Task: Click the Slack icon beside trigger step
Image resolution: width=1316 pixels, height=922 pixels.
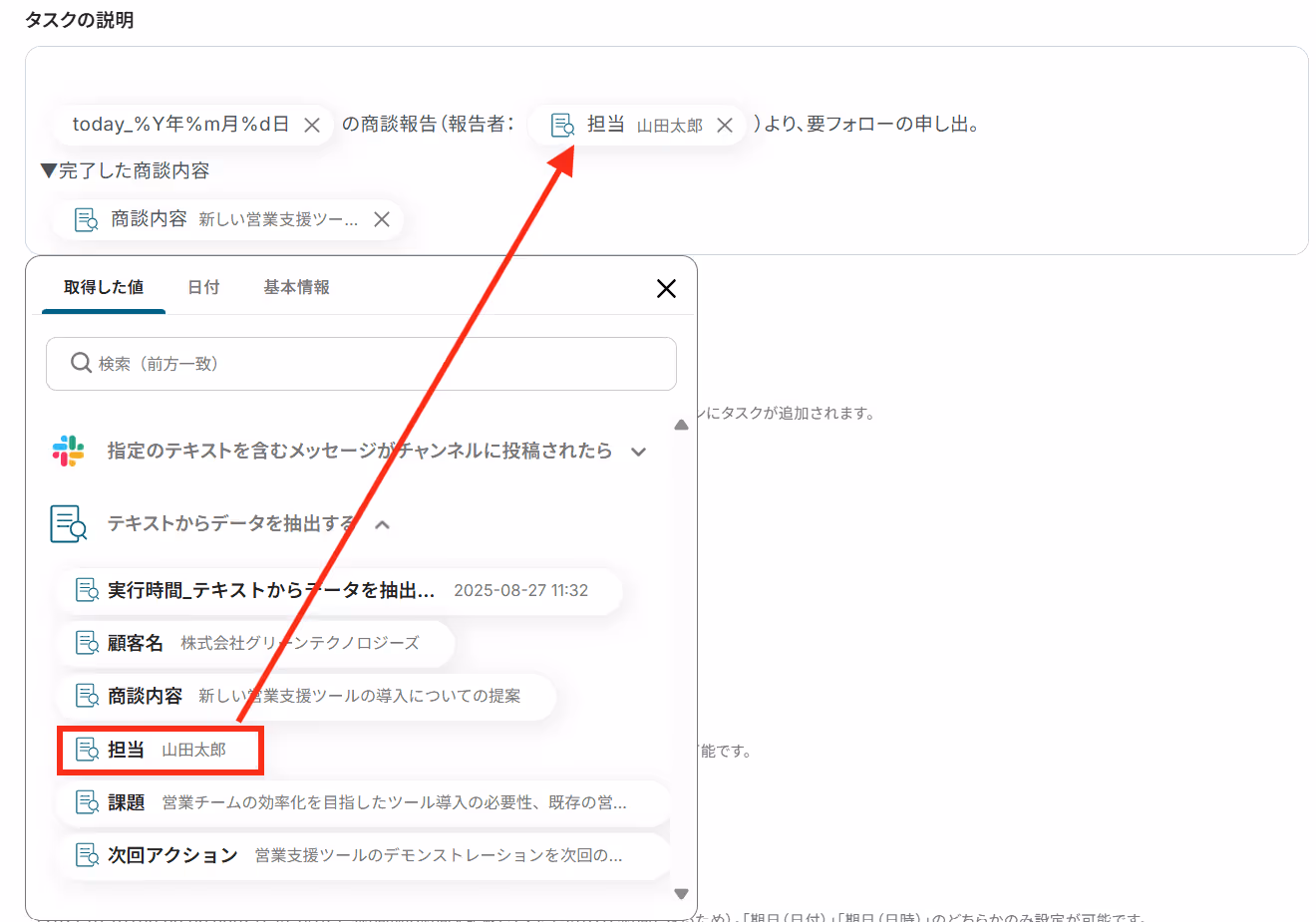Action: point(68,451)
